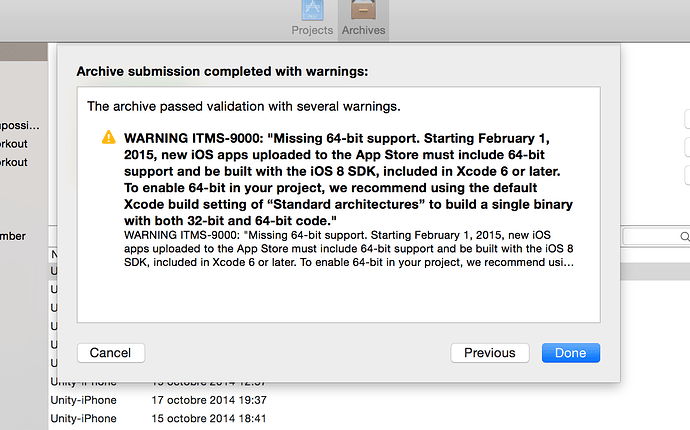Viewport: 690px width, 430px height.
Task: Select first "orkout" item in sidebar
Action: pyautogui.click(x=14, y=143)
